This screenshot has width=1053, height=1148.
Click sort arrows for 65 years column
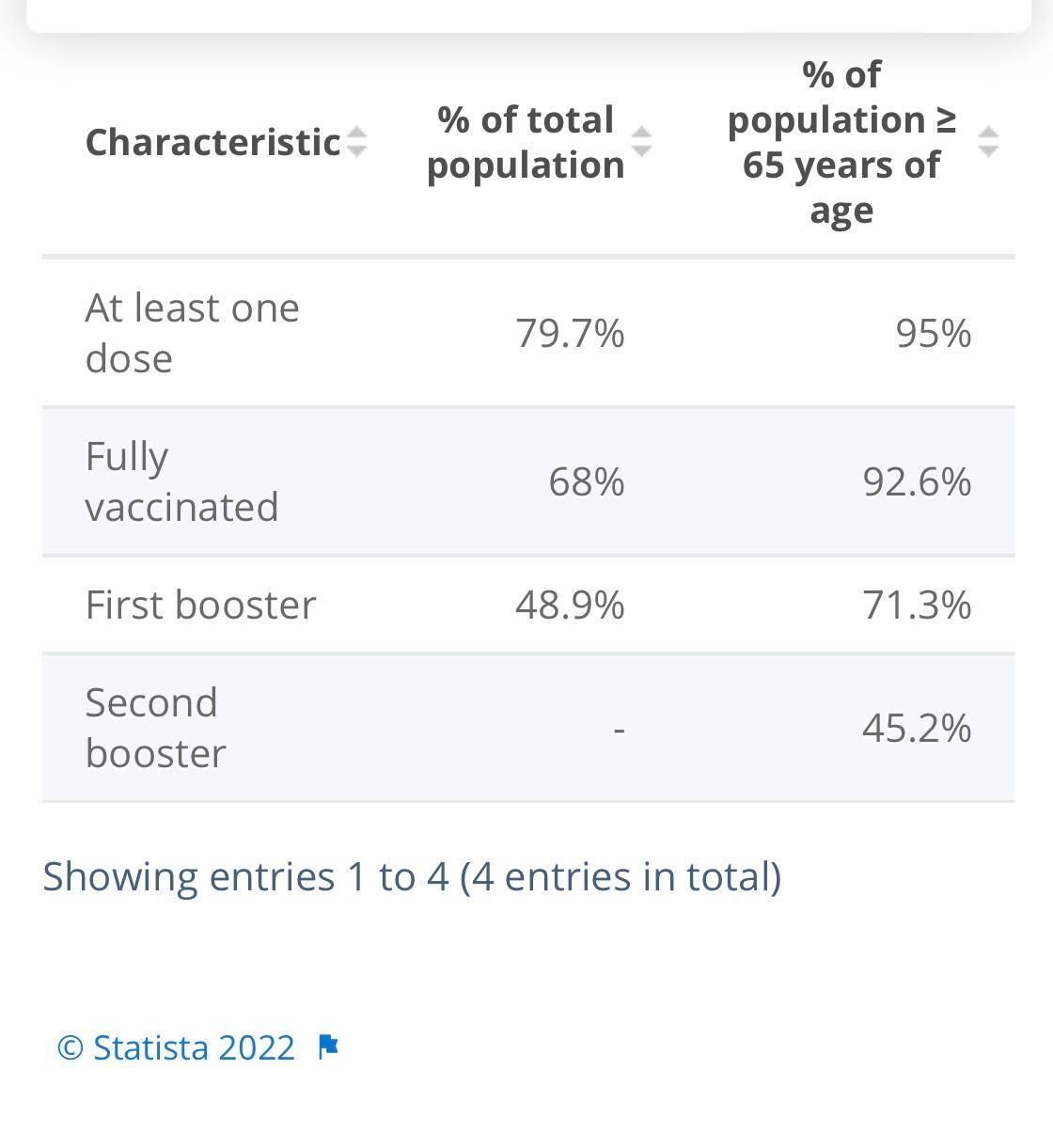987,142
